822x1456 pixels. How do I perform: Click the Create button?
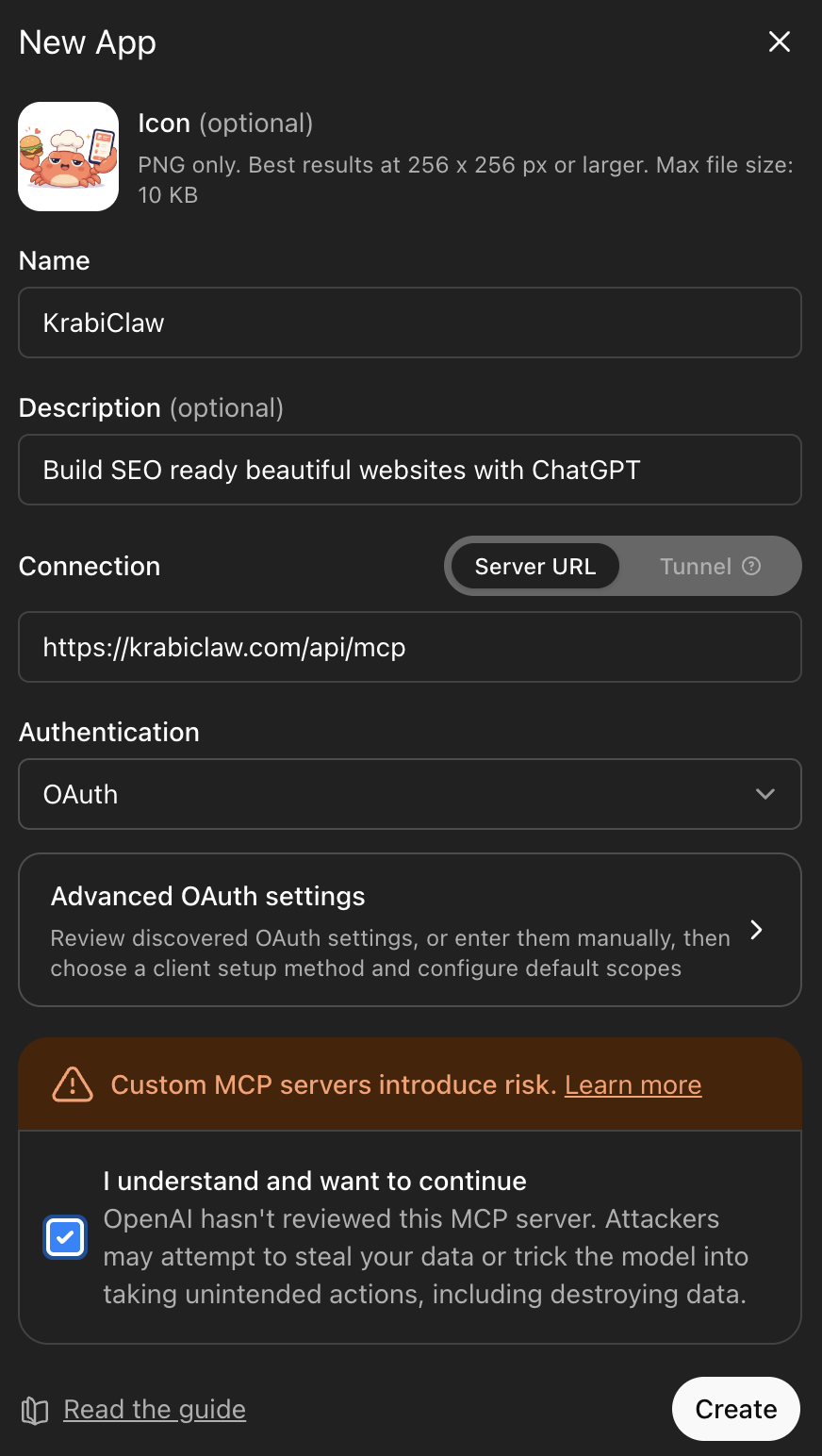(736, 1409)
